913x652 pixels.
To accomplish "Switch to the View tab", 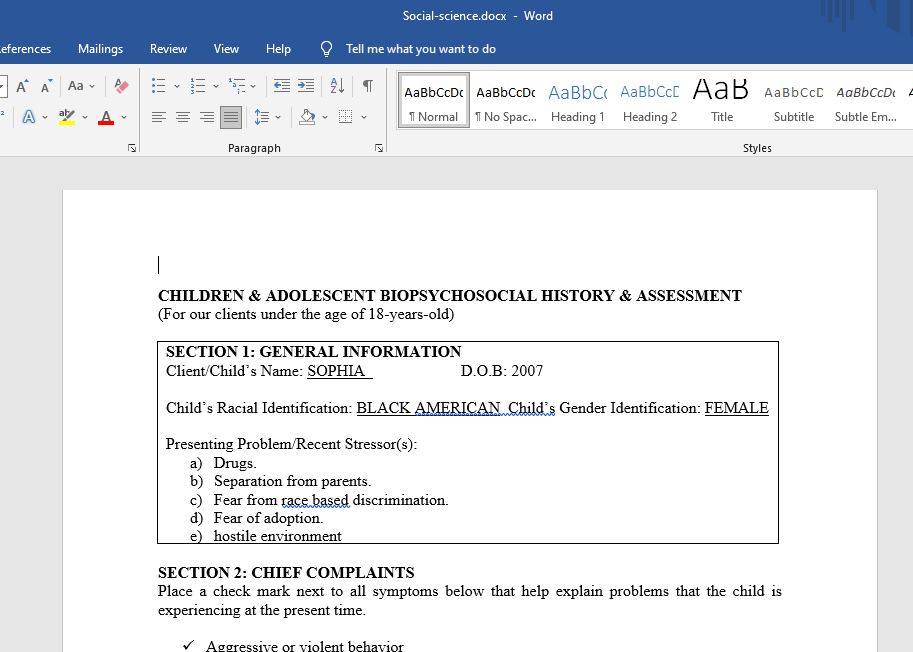I will point(226,49).
